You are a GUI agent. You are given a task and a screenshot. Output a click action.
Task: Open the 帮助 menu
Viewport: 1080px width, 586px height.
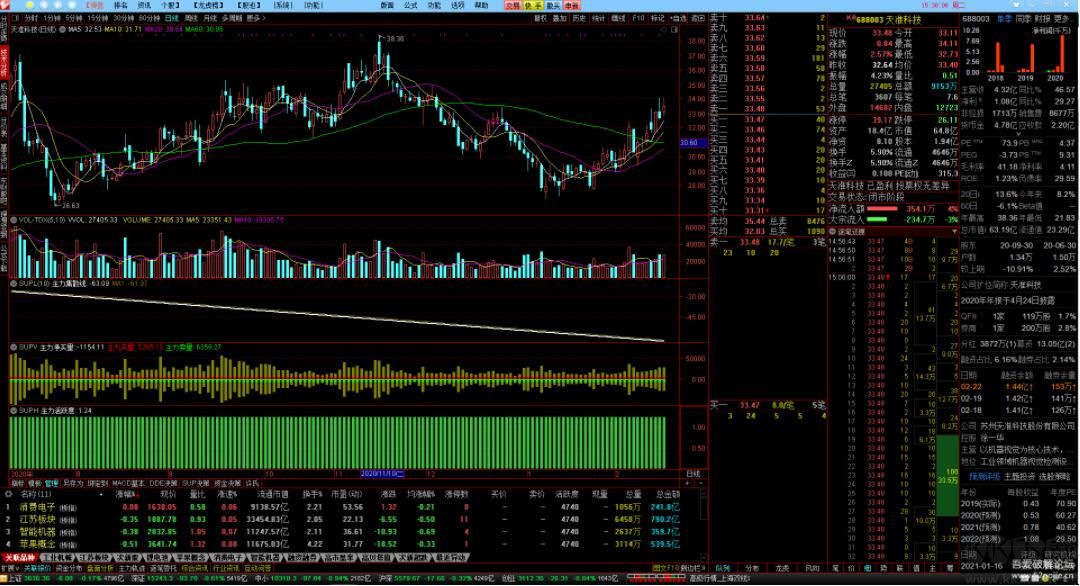(481, 5)
